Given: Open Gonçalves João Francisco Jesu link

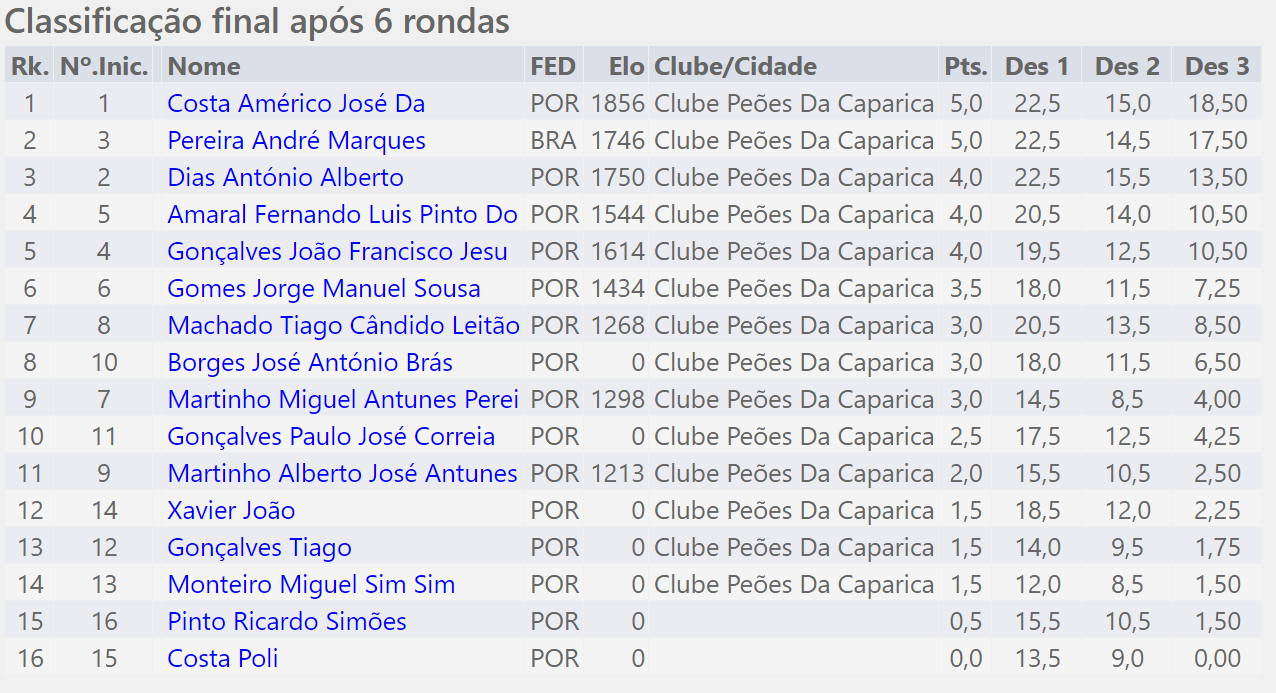Looking at the screenshot, I should click(337, 252).
